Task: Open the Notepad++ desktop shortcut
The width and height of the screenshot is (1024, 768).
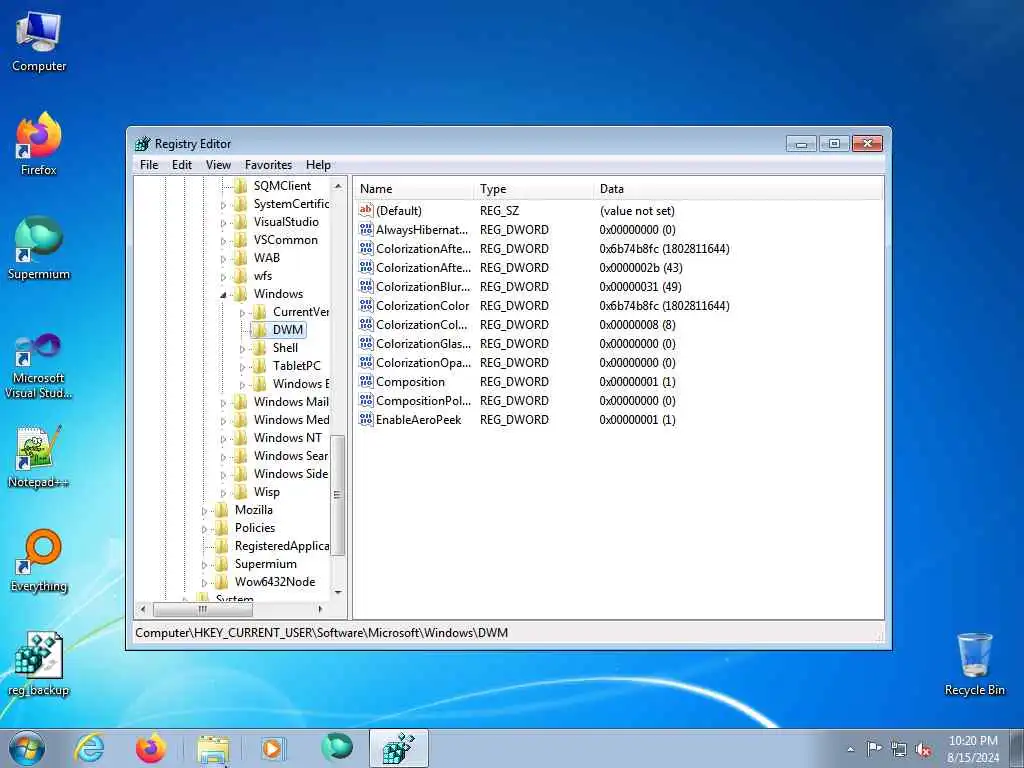Action: pos(39,457)
